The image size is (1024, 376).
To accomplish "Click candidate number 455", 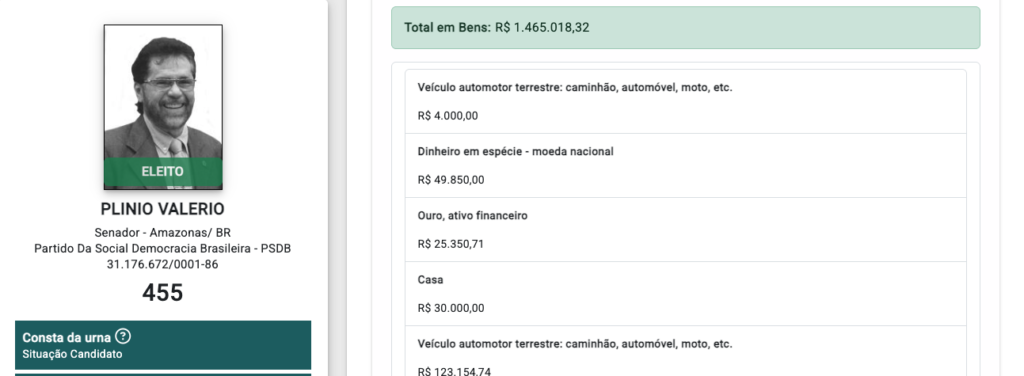I will pyautogui.click(x=163, y=292).
